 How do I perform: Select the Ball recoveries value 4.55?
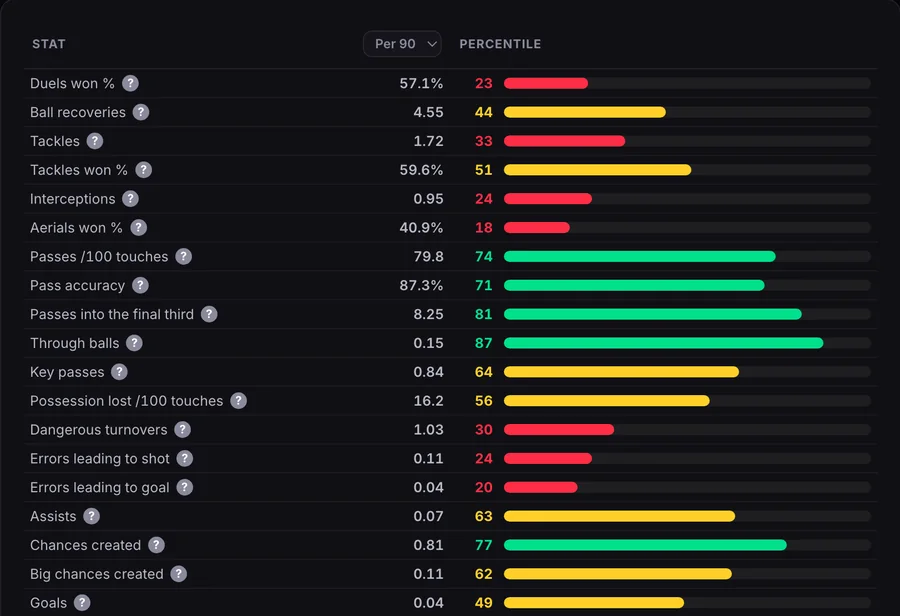click(x=428, y=113)
